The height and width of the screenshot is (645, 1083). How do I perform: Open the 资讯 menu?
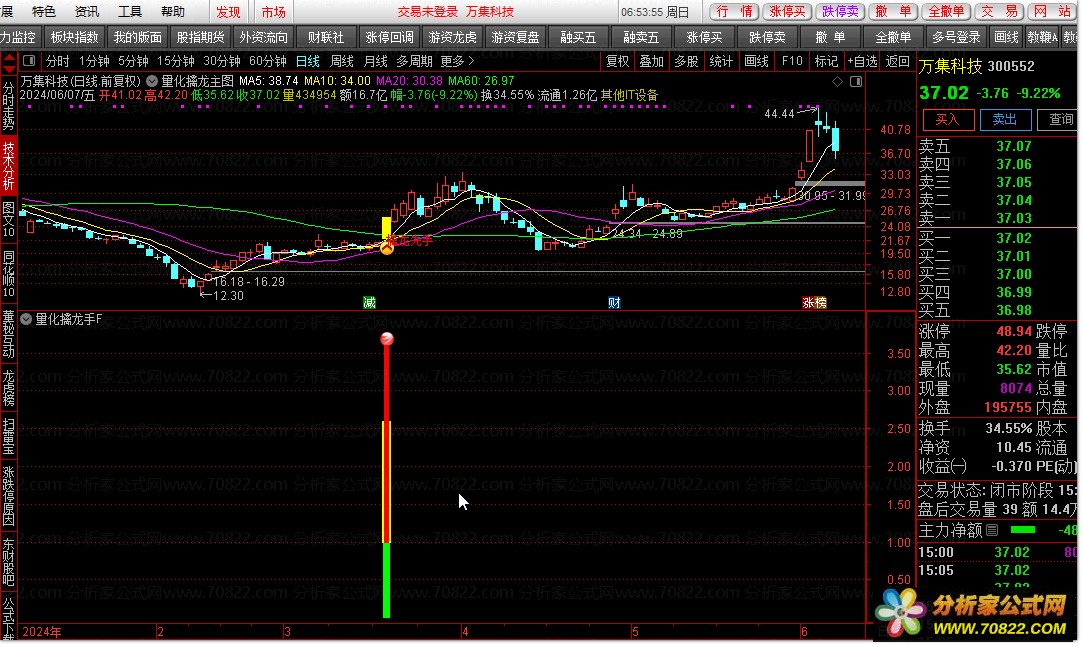[86, 12]
